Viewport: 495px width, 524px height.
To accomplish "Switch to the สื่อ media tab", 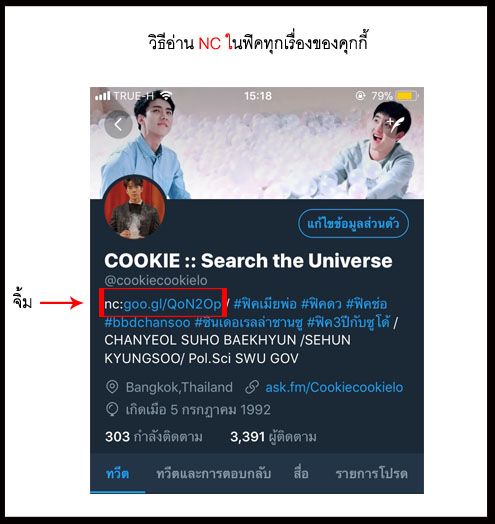I will [301, 474].
